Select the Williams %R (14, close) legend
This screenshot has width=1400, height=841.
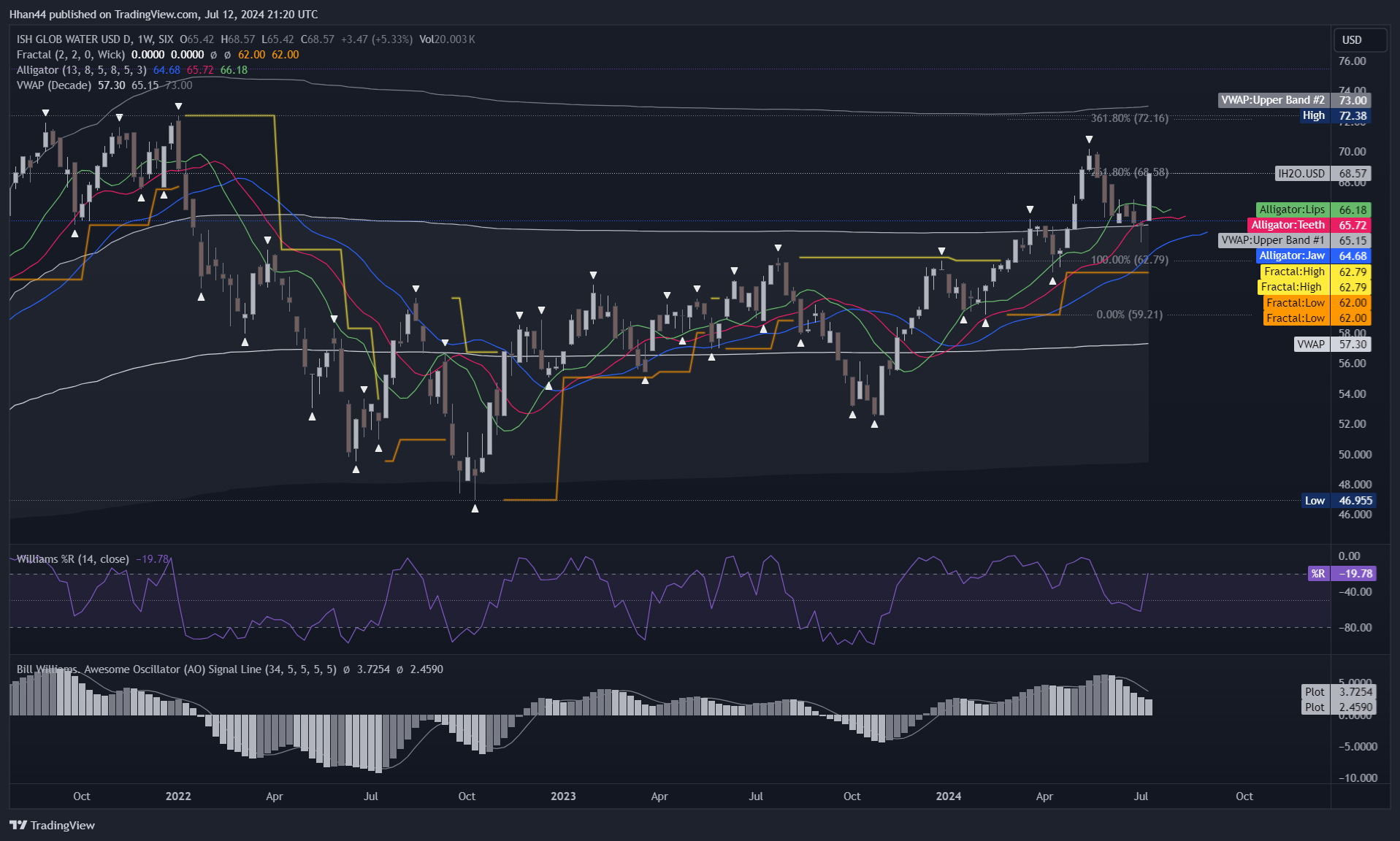click(x=72, y=559)
